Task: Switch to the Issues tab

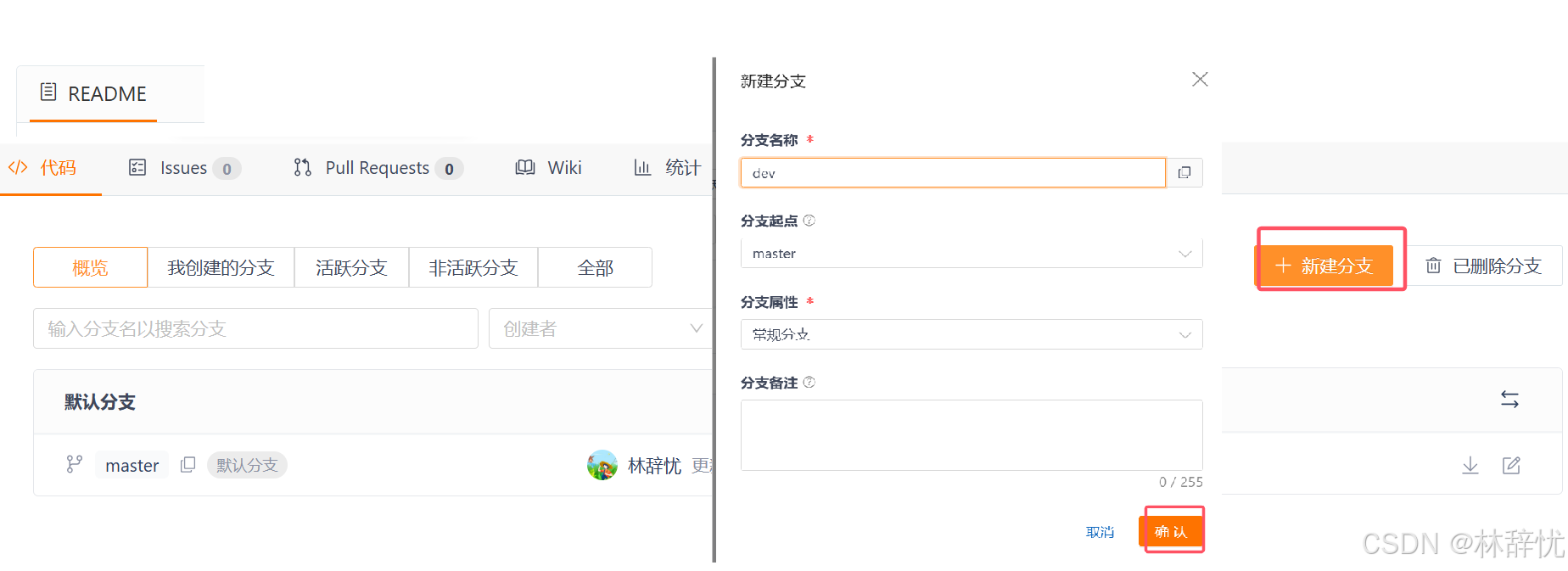Action: tap(184, 168)
